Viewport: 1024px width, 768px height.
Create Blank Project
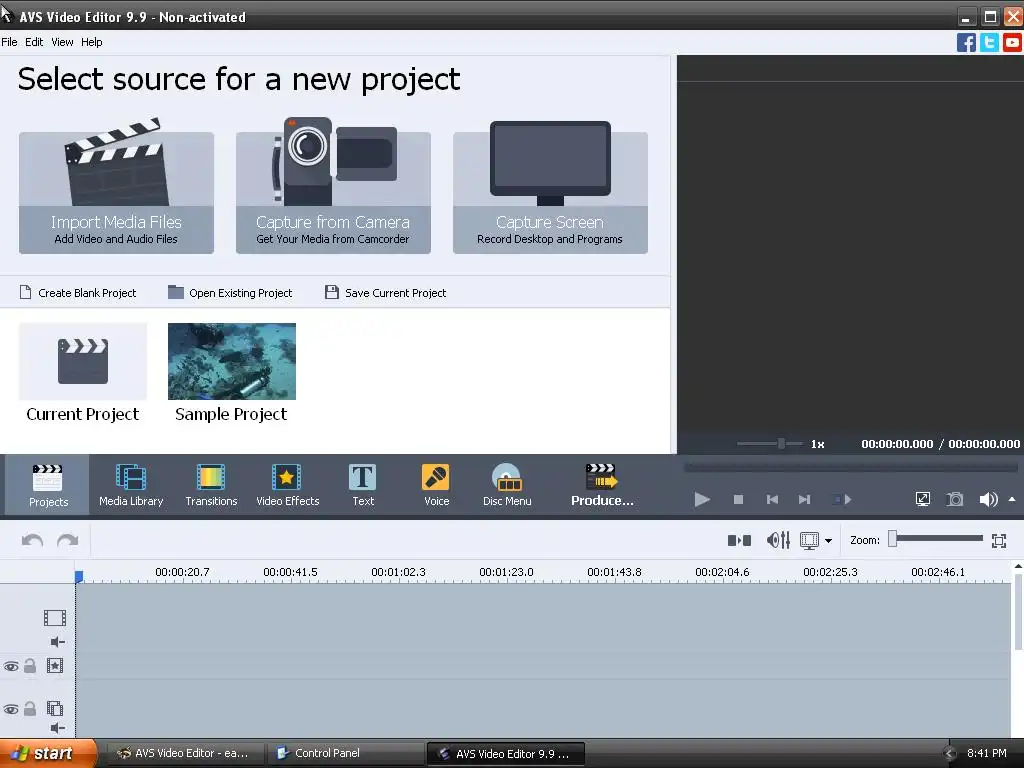78,293
